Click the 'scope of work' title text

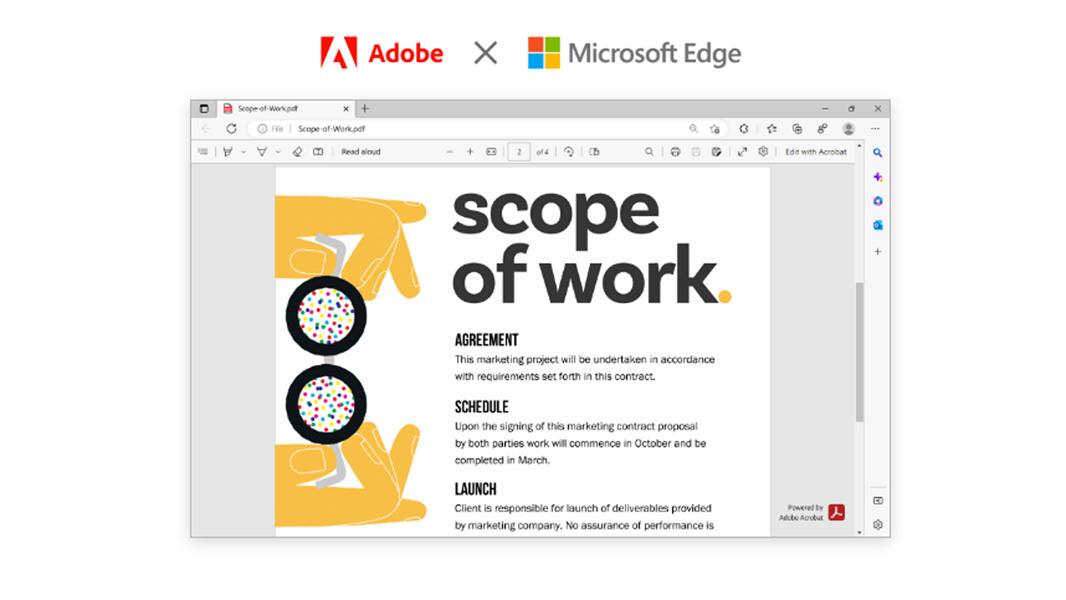coord(591,248)
